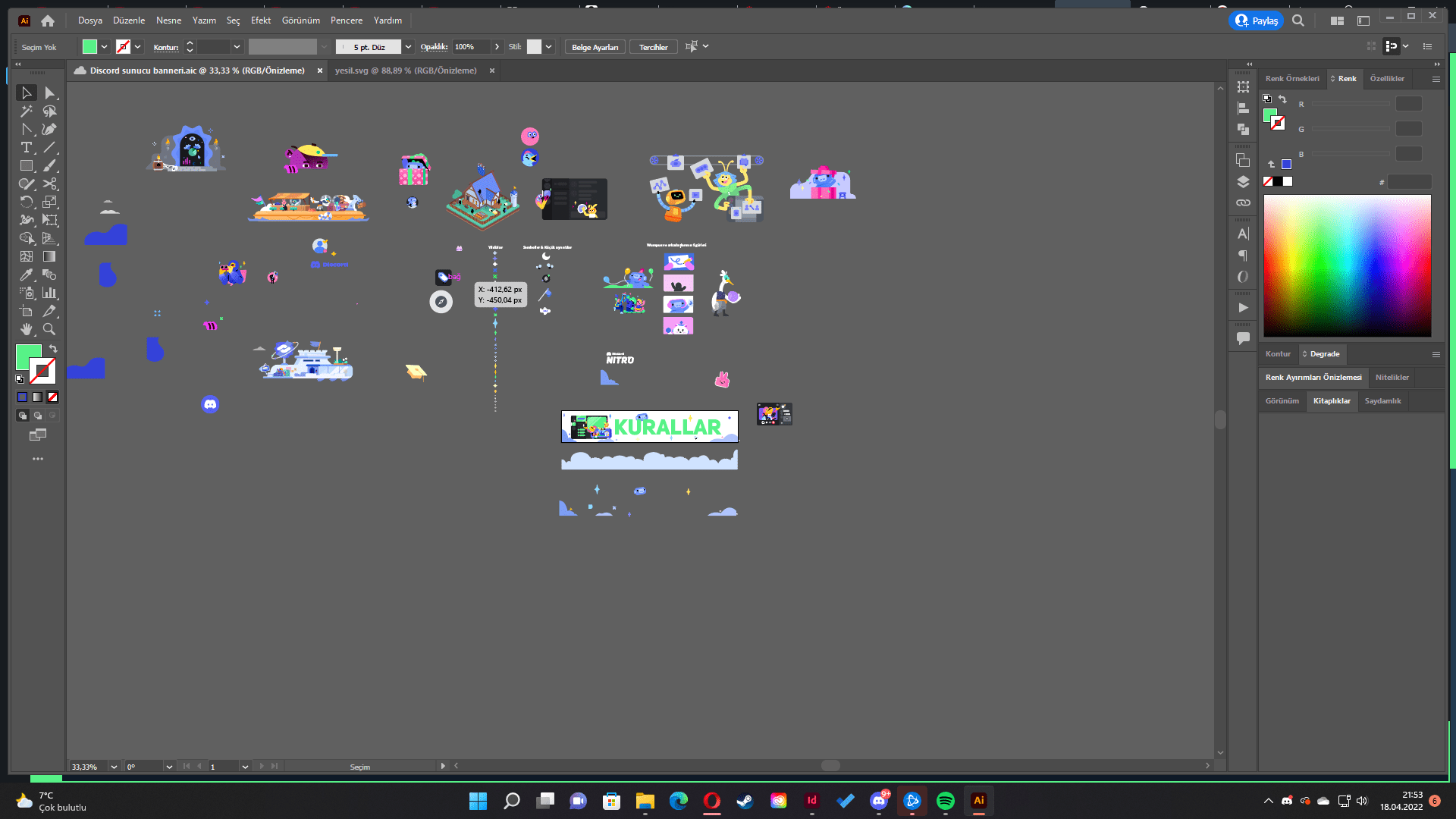Open the Pencere menu
The image size is (1456, 819).
pyautogui.click(x=347, y=20)
